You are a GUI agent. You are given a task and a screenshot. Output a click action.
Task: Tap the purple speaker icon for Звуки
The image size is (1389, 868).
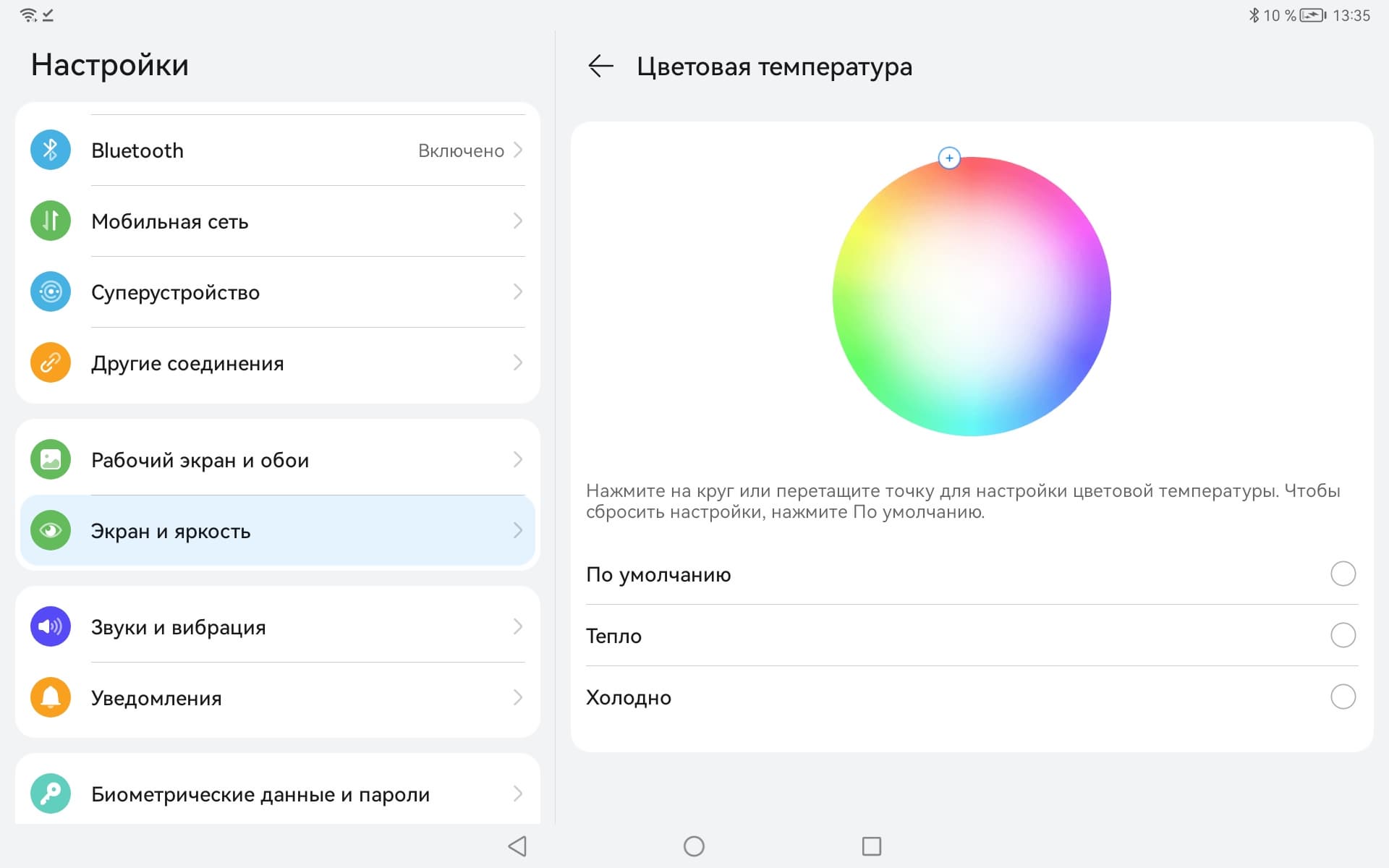pyautogui.click(x=50, y=627)
